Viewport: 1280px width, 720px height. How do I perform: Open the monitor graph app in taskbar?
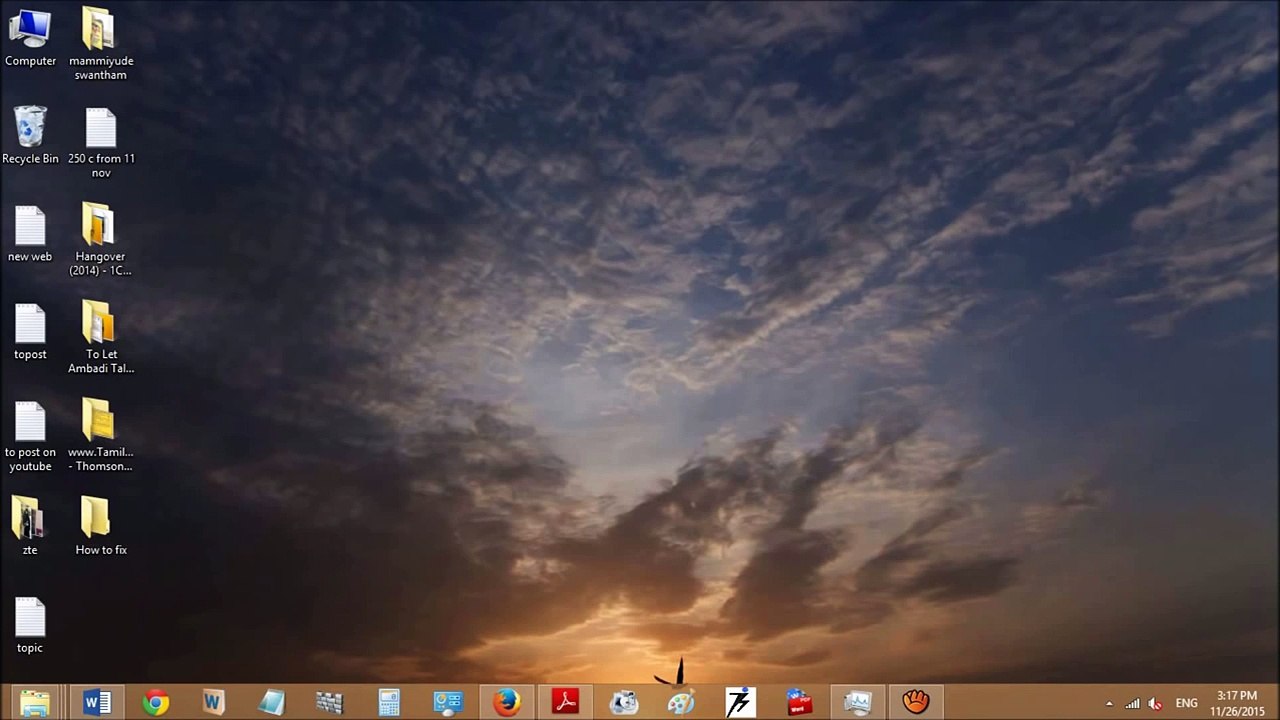coord(857,702)
